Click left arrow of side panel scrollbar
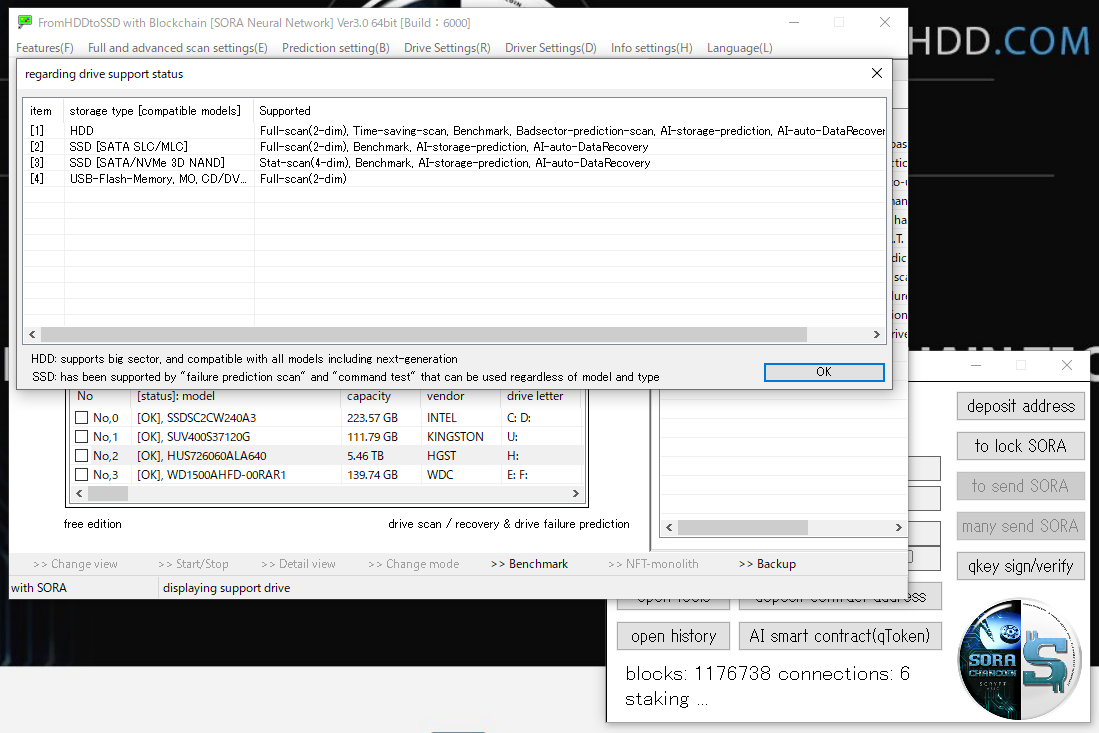 click(x=669, y=528)
